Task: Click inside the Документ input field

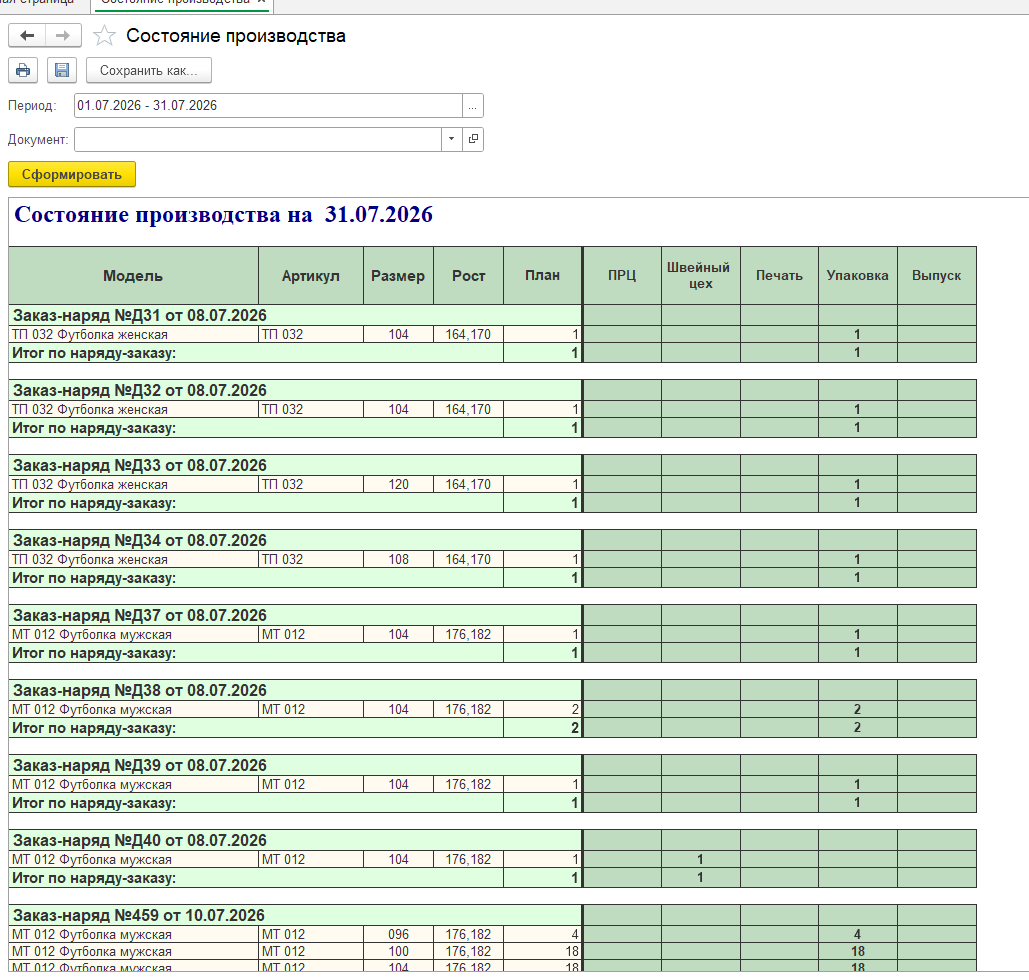Action: (258, 139)
